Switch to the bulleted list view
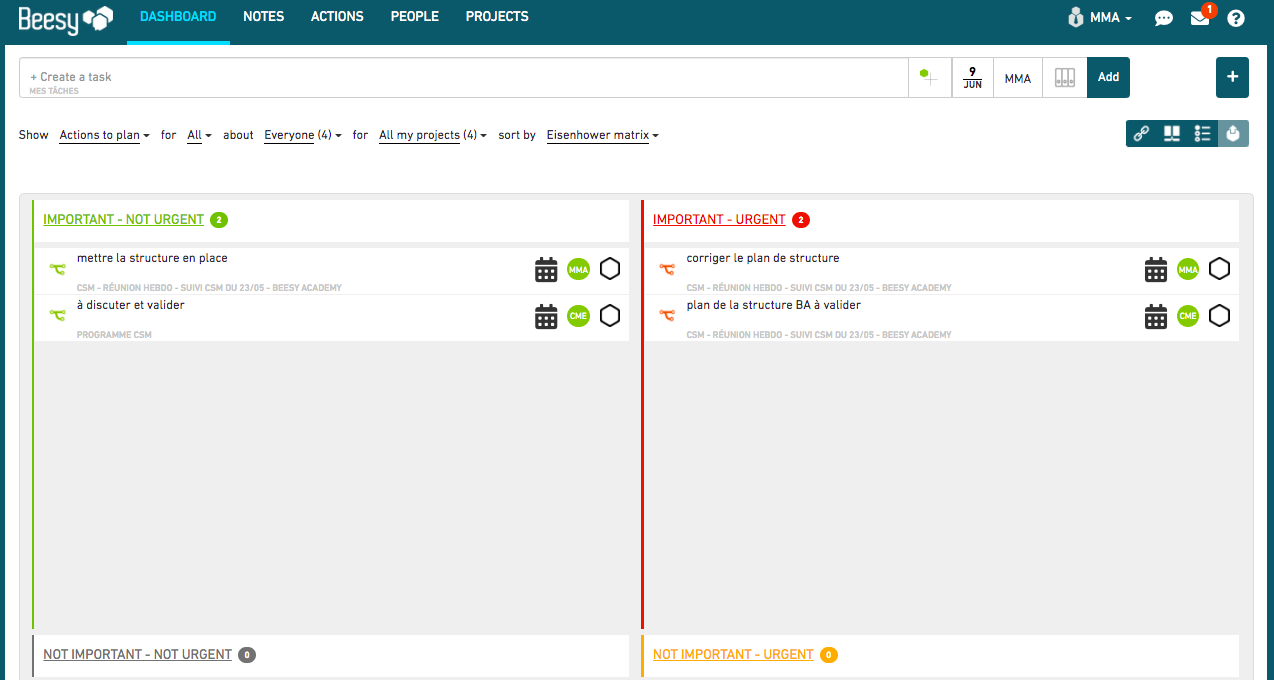Screen dimensions: 1274x680 coord(1203,134)
